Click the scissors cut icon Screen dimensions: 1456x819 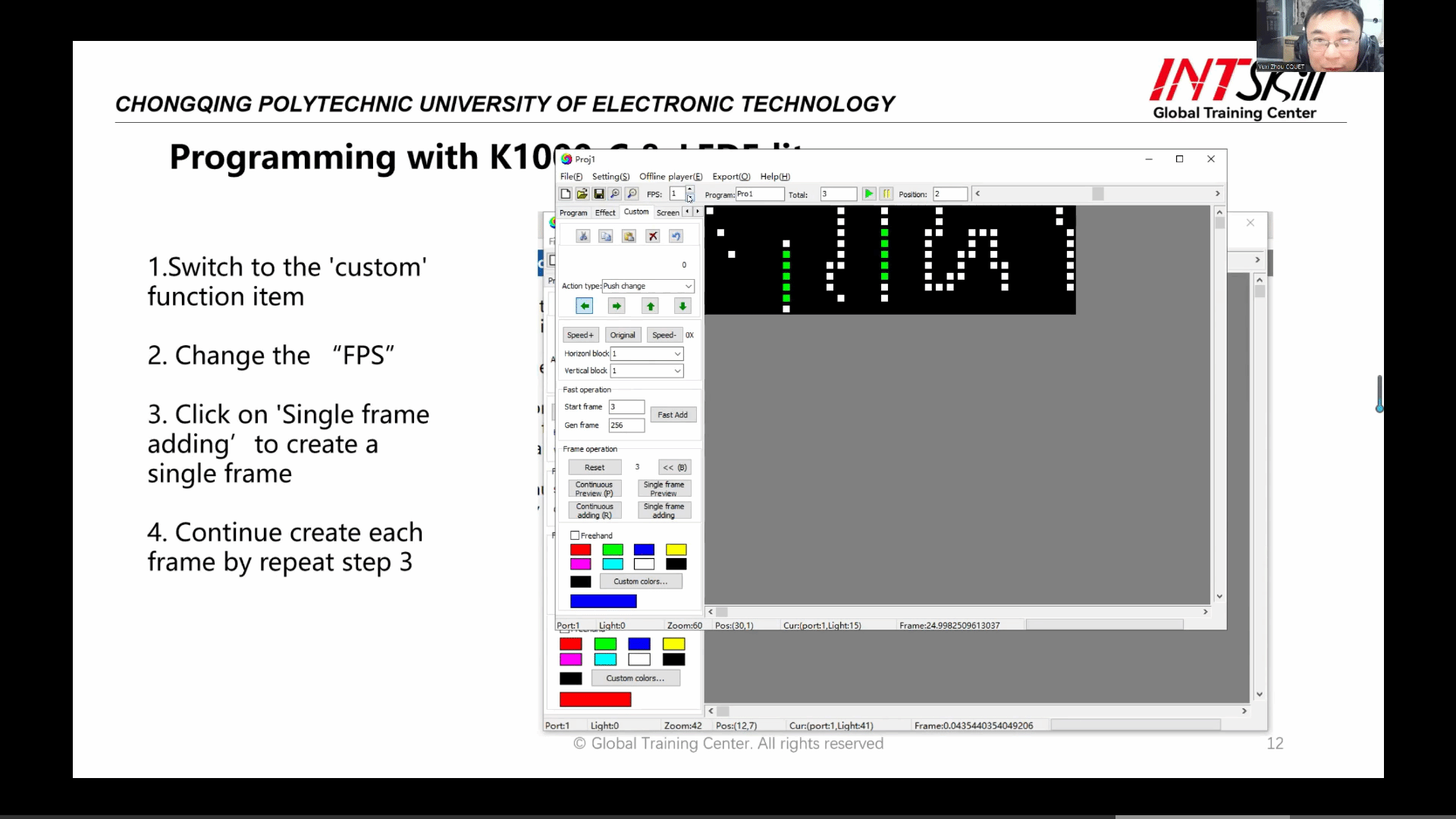(x=583, y=237)
